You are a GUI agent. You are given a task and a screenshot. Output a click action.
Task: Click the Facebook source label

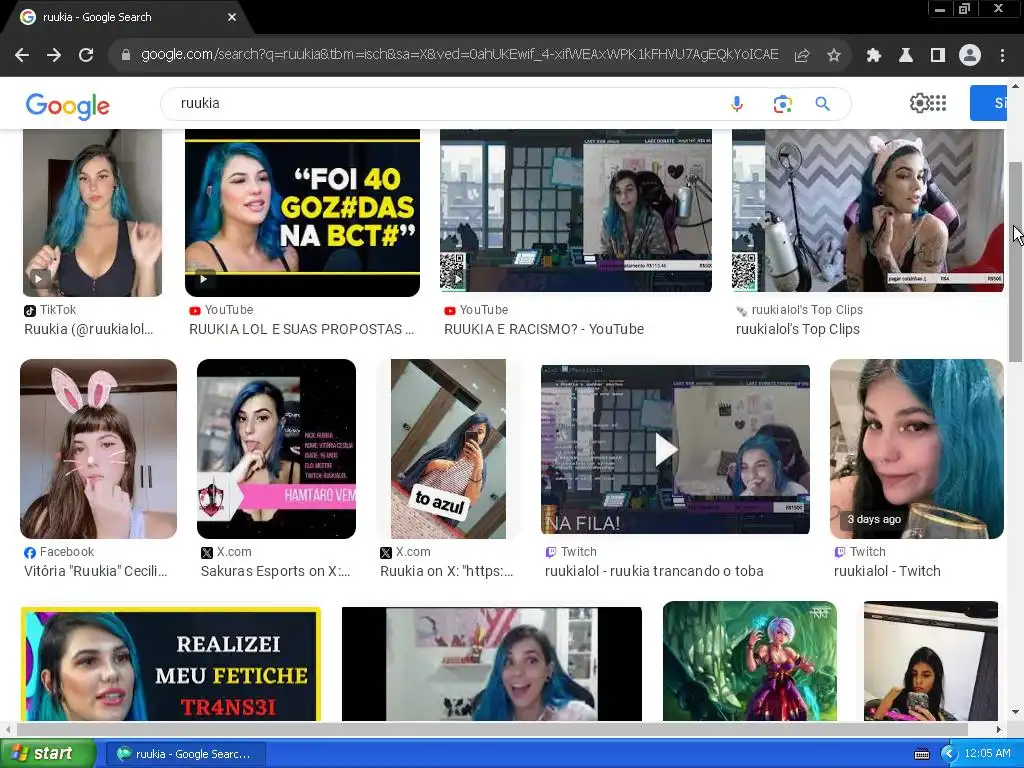click(x=59, y=552)
